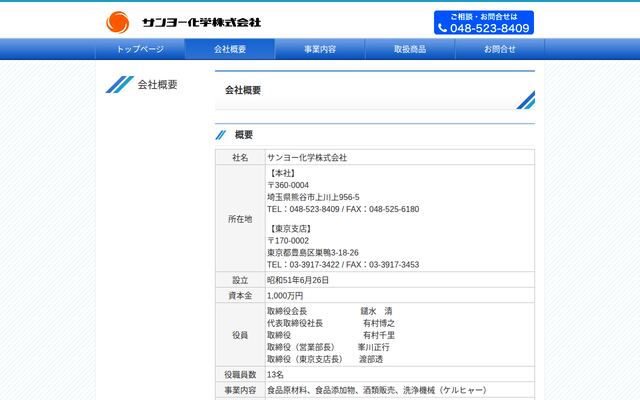640x400 pixels.
Task: Click the 役員 table header cell
Action: click(x=240, y=335)
